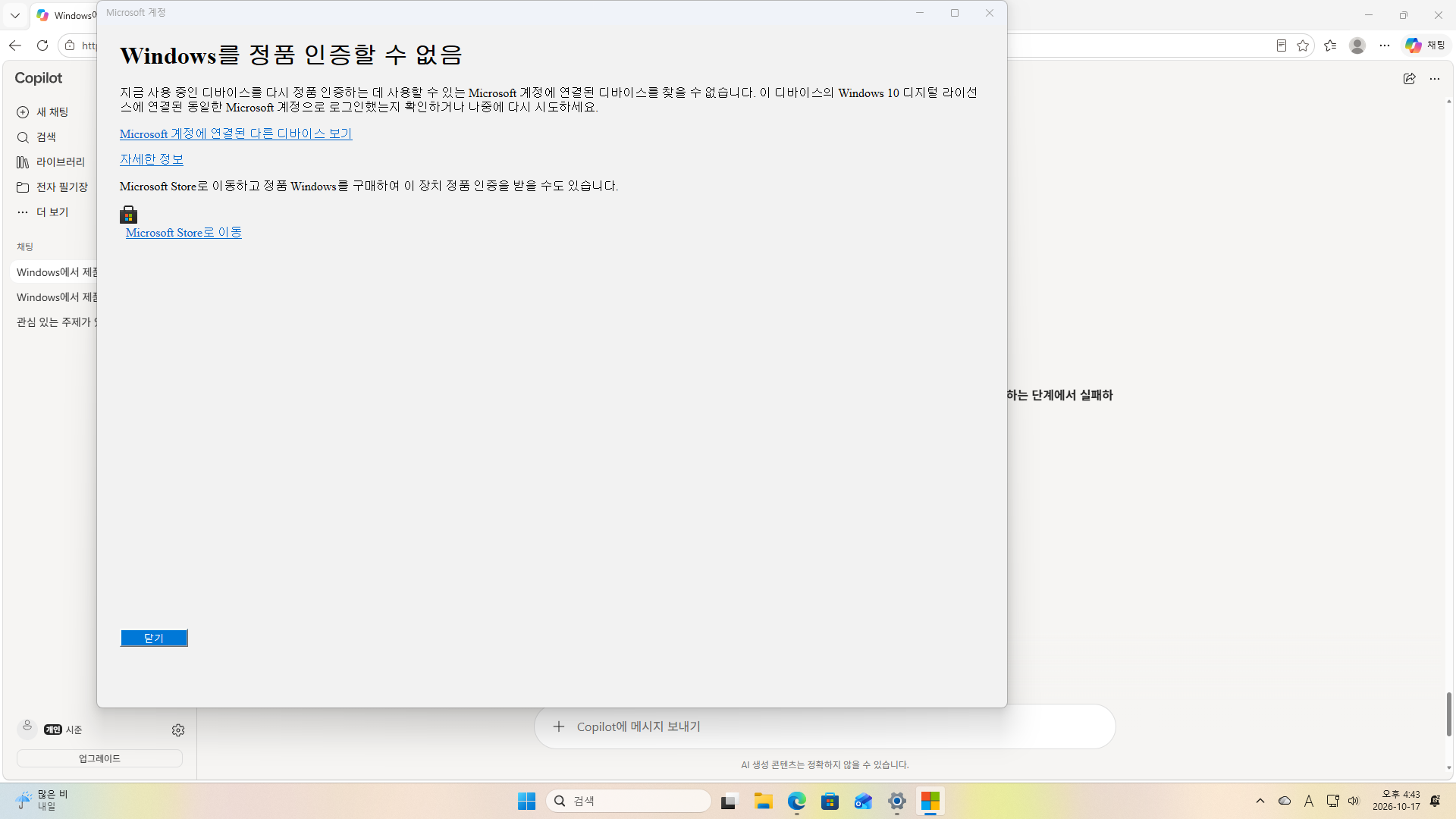Screen dimensions: 1456x819
Task: Open the Edge tab list dropdown chevron
Action: tap(15, 15)
